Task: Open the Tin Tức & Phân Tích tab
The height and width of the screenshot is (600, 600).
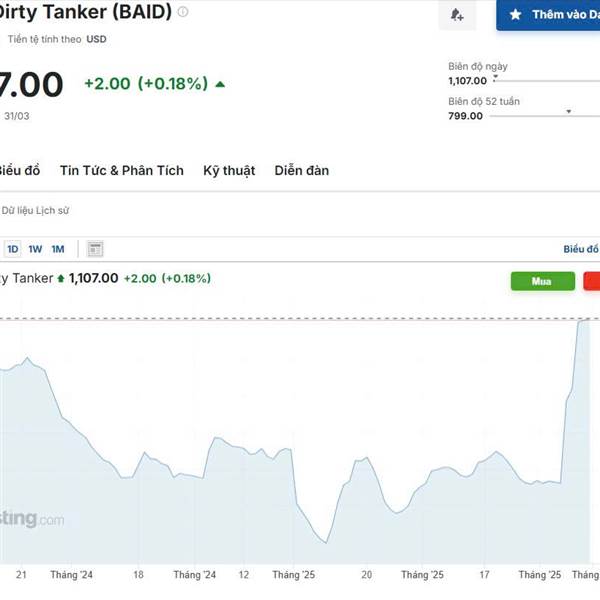Action: (x=122, y=170)
